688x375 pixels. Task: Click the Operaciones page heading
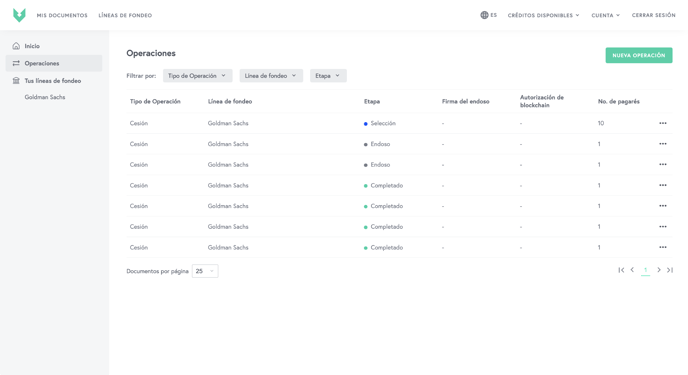151,53
